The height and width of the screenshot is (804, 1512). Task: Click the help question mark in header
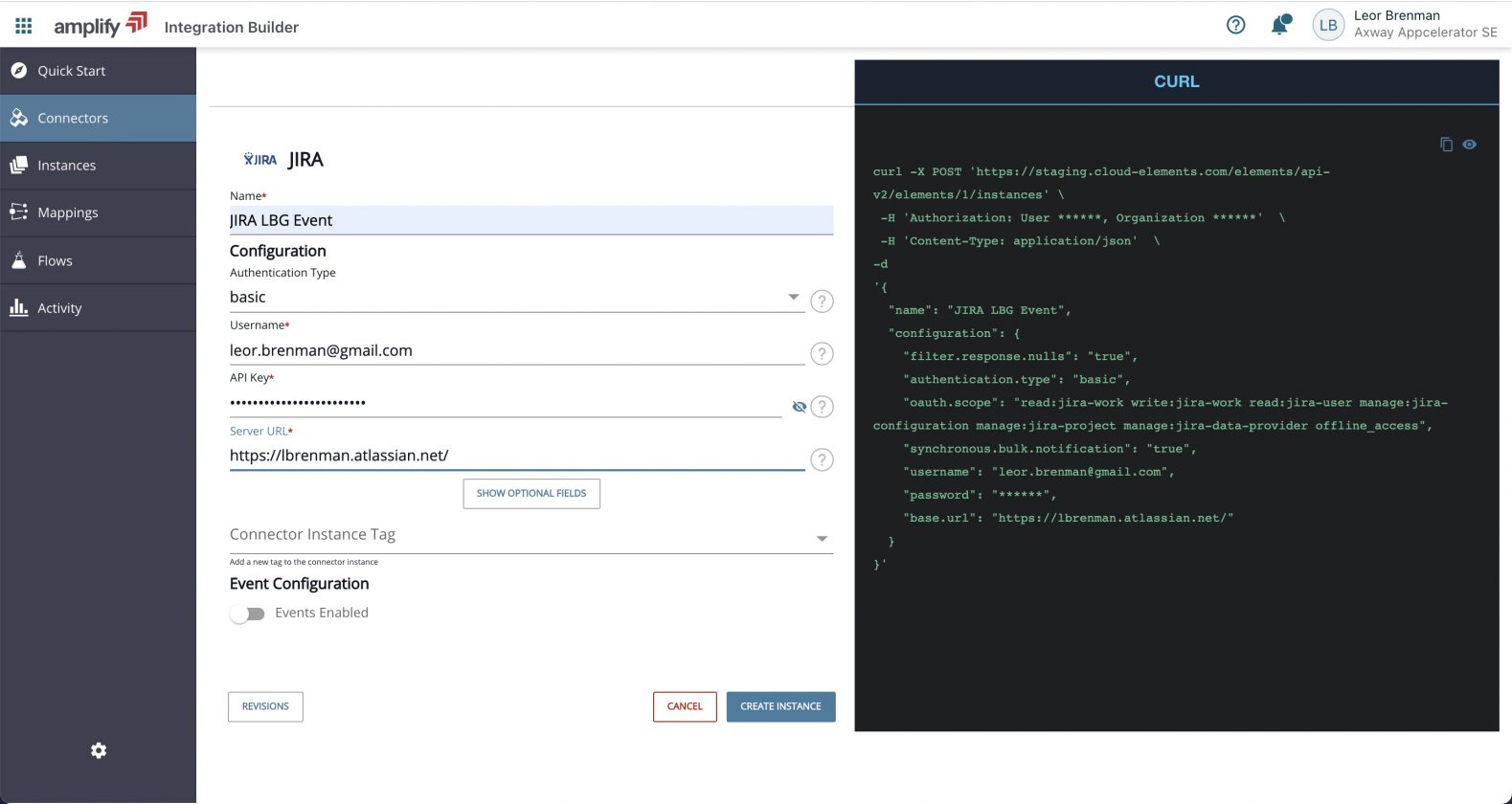[1235, 25]
